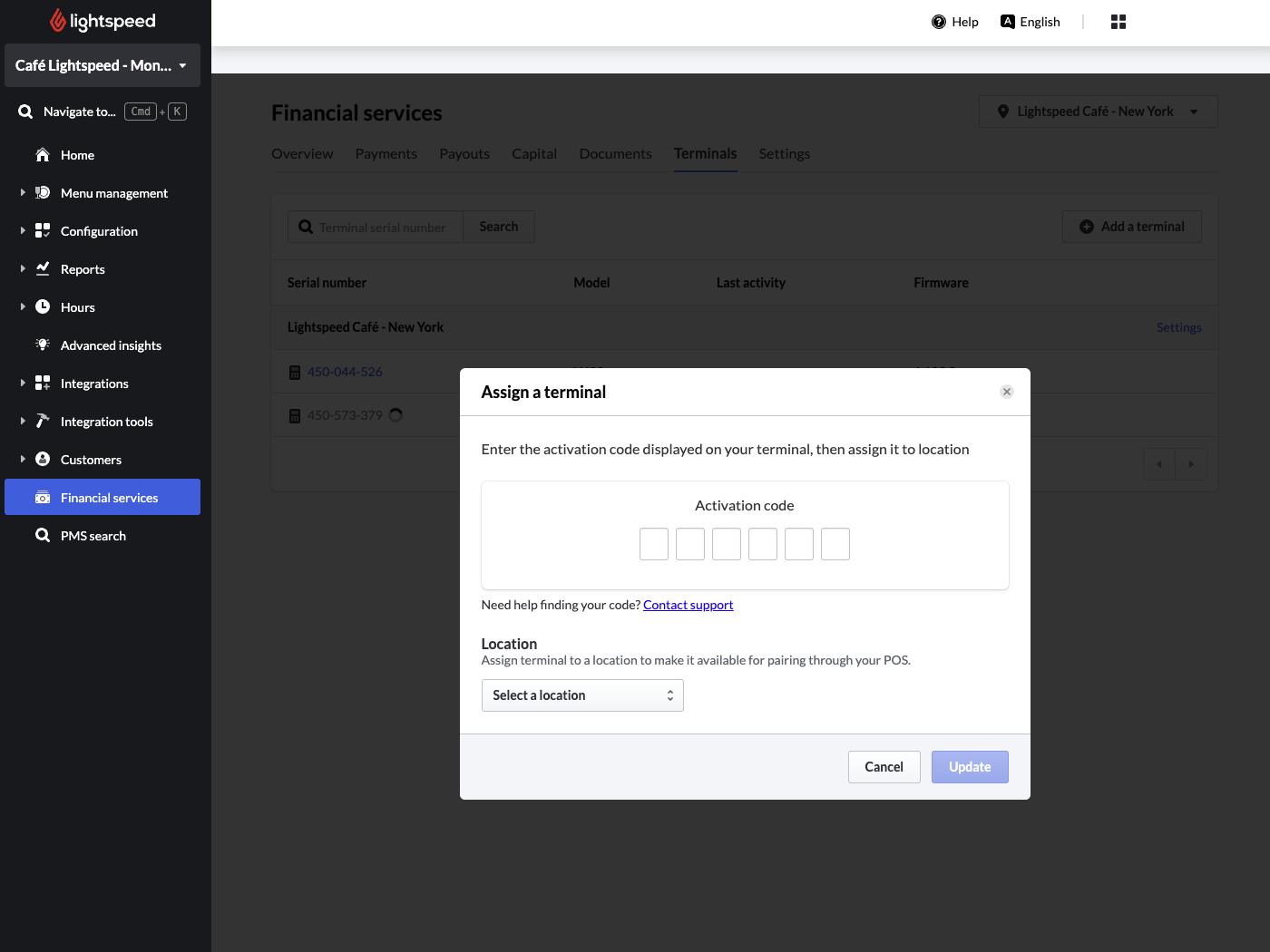The width and height of the screenshot is (1270, 952).
Task: Open Configuration from the sidebar icon
Action: (x=43, y=231)
